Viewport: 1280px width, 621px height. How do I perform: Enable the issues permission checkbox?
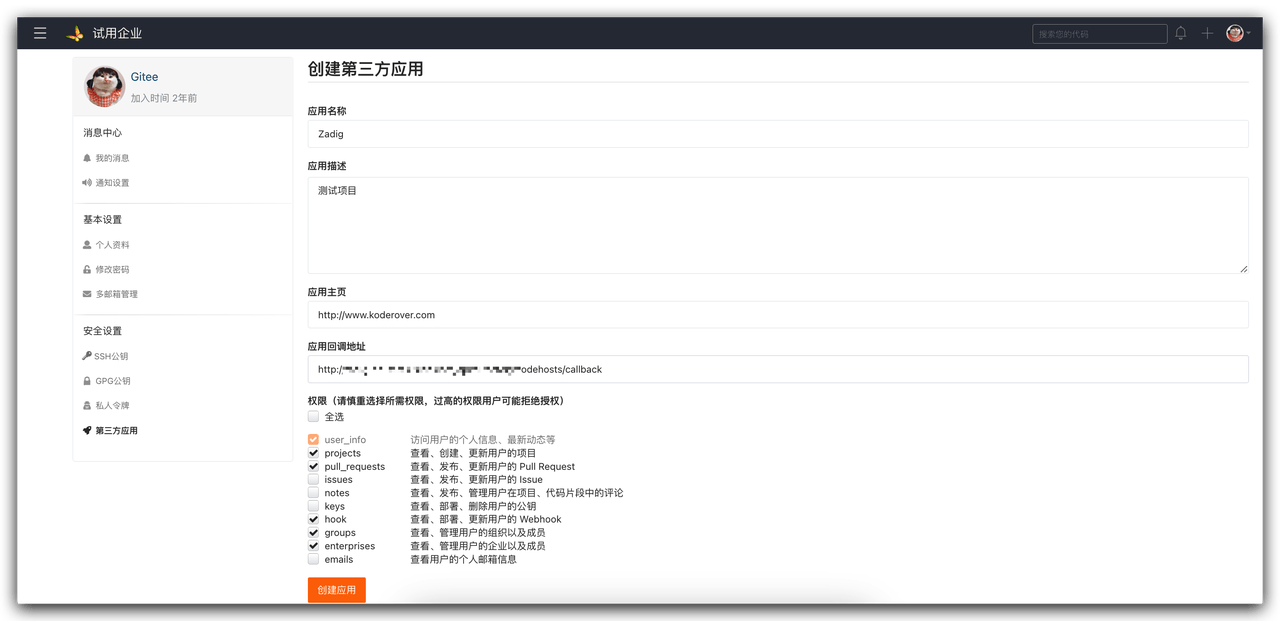314,480
